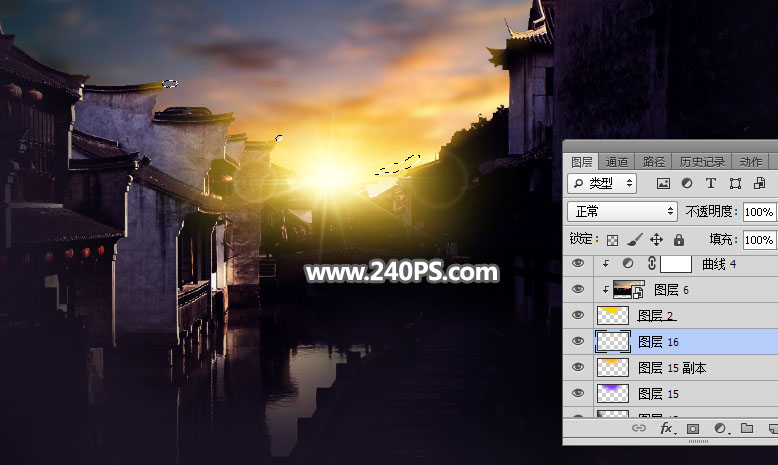The height and width of the screenshot is (465, 778).
Task: Click the 图层 2 thumbnail
Action: click(x=613, y=316)
